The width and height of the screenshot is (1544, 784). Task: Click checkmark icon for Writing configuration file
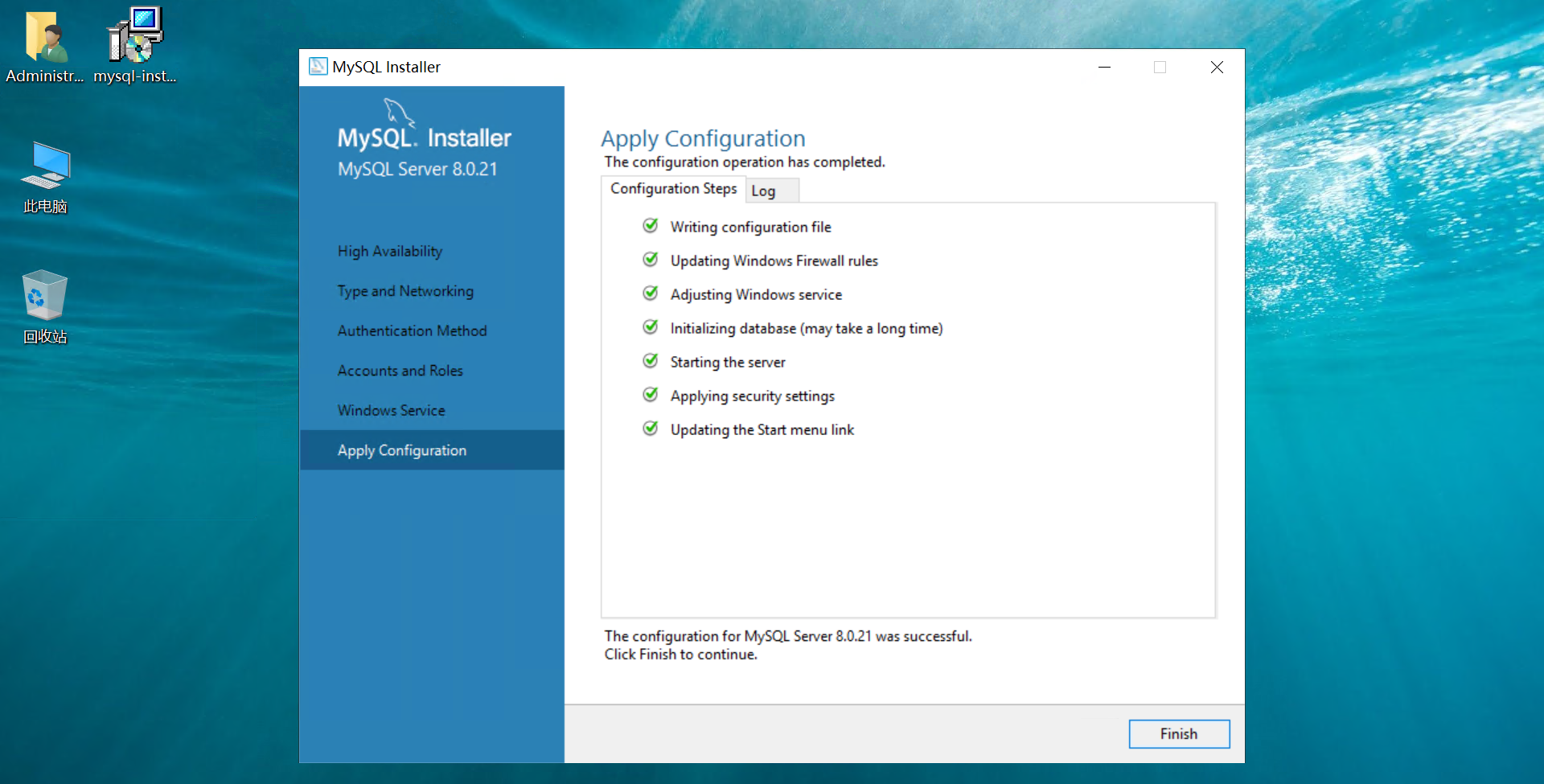[x=651, y=226]
